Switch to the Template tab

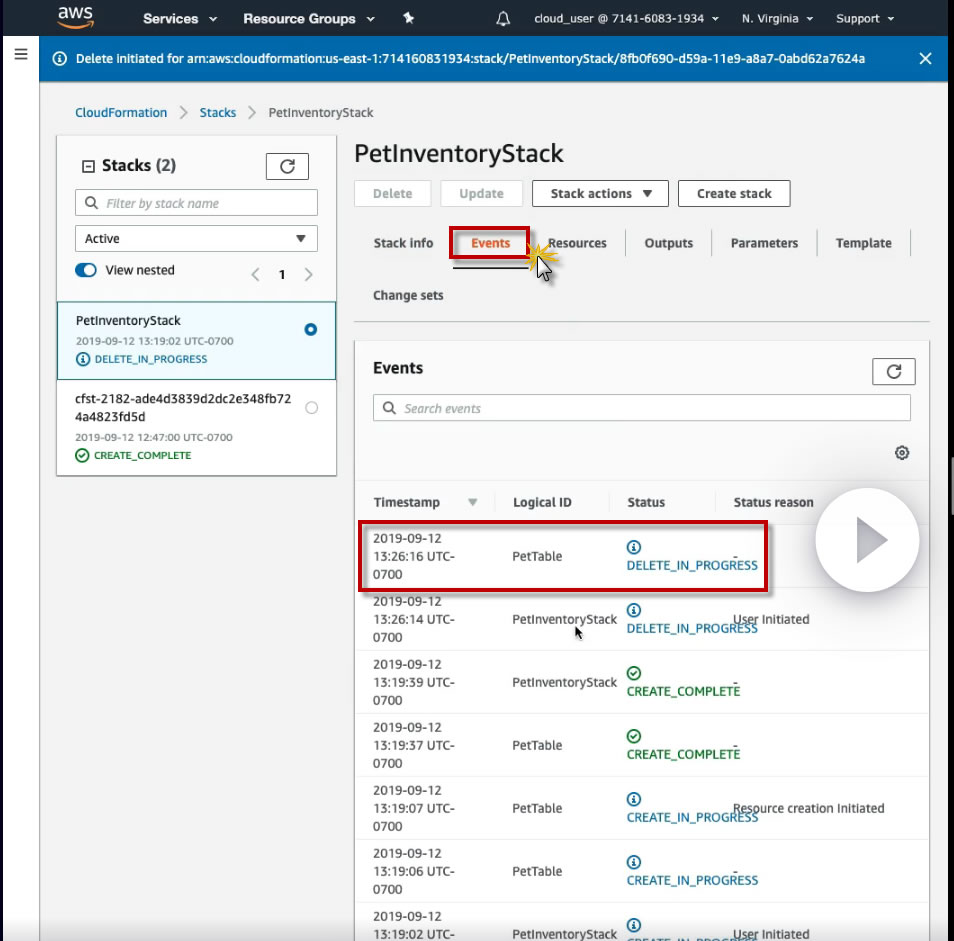863,243
